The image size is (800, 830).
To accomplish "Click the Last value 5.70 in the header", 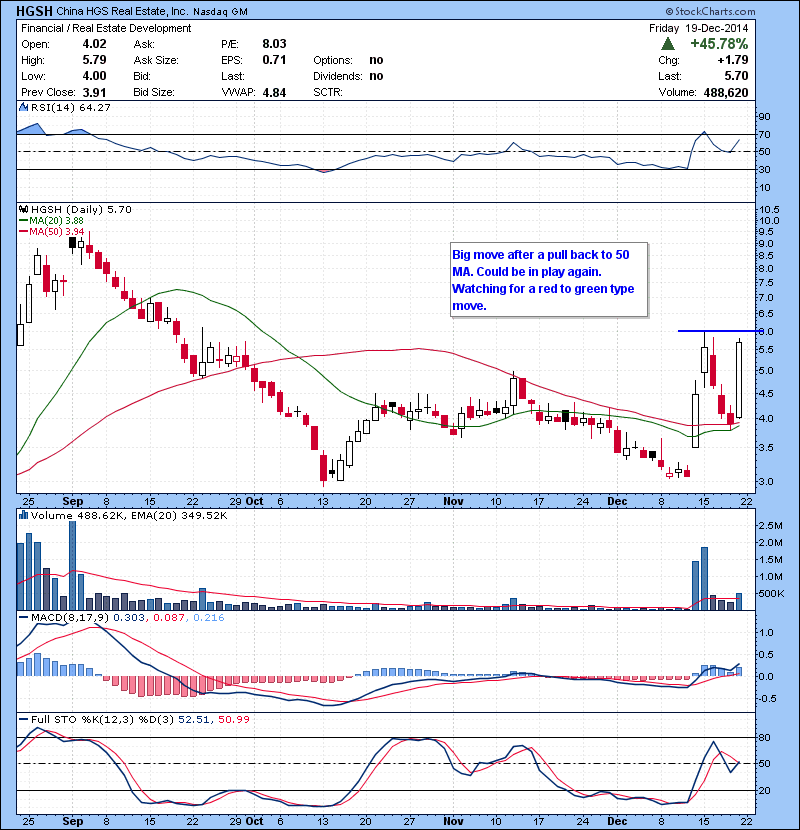I will (x=736, y=76).
